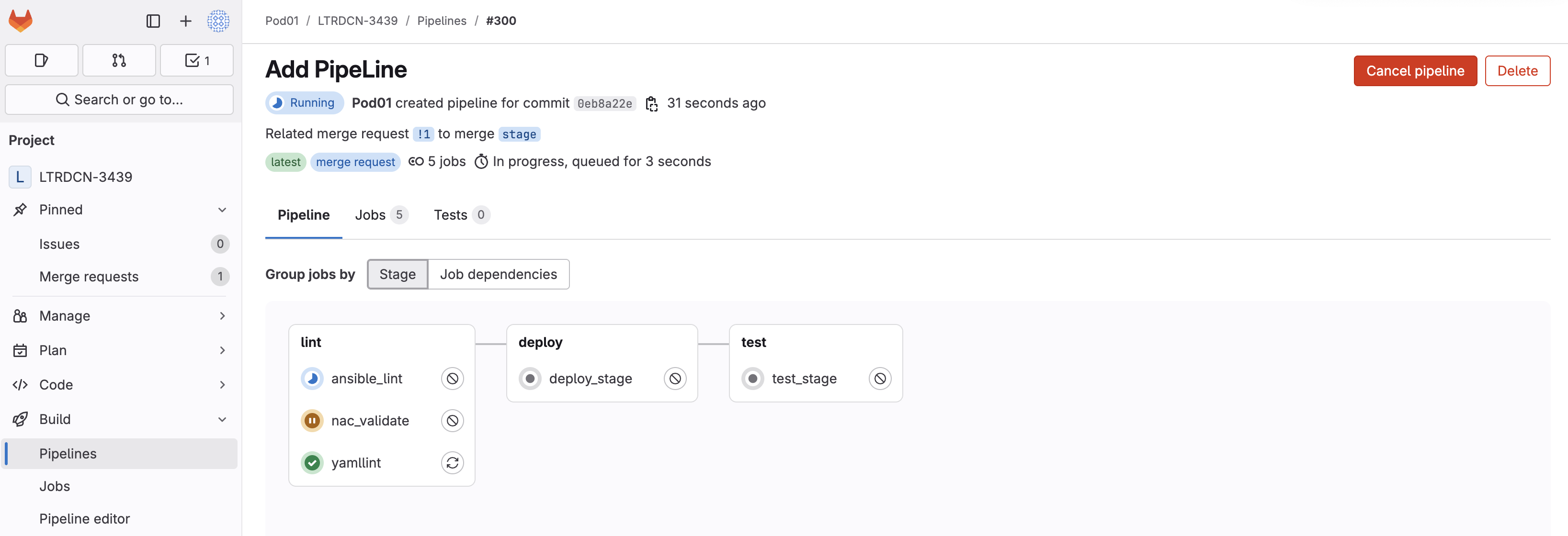Click the Cancel pipeline button
Screen dimensions: 1568x536
click(x=1415, y=70)
